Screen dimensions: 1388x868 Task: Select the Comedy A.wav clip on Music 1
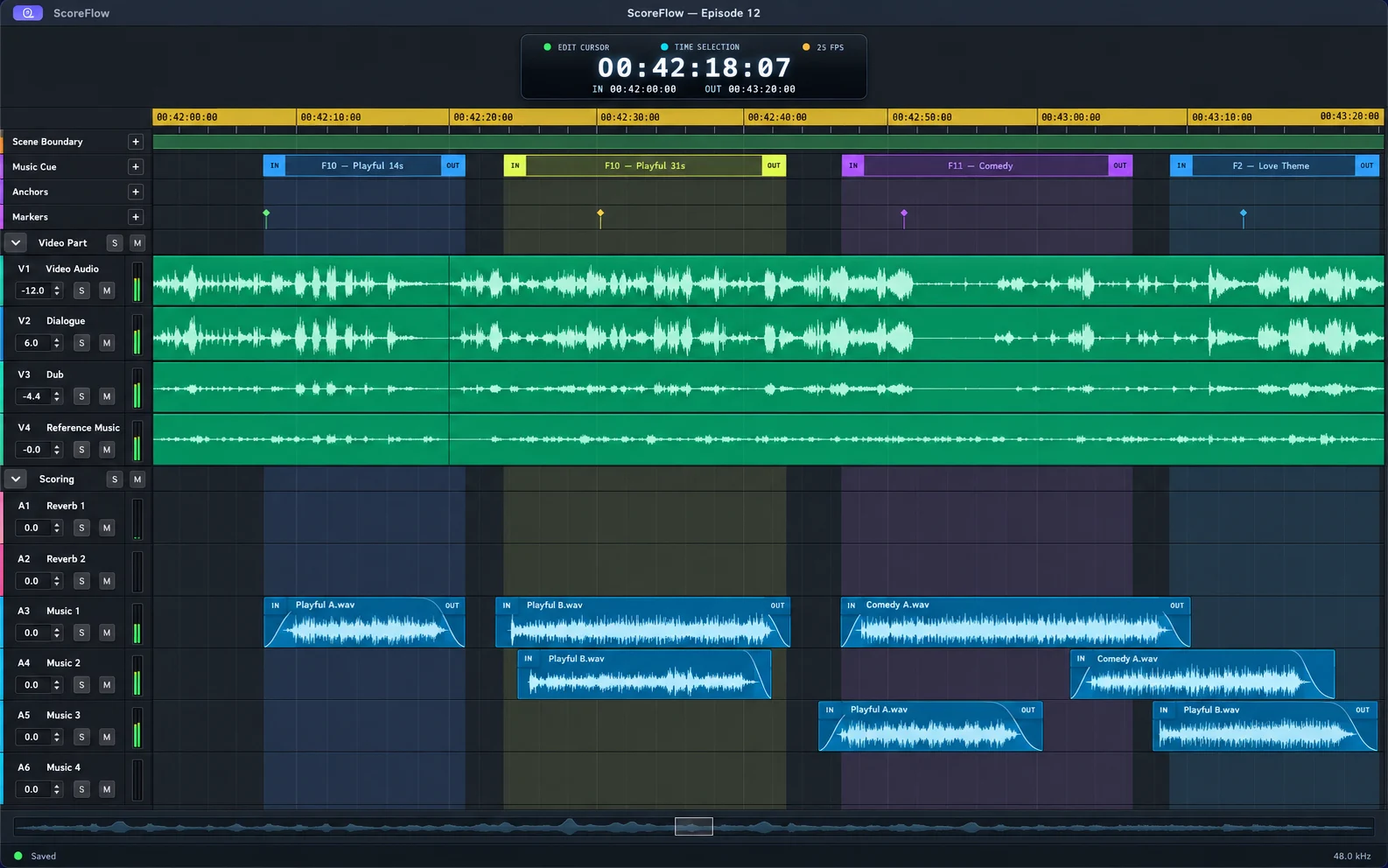[1015, 622]
